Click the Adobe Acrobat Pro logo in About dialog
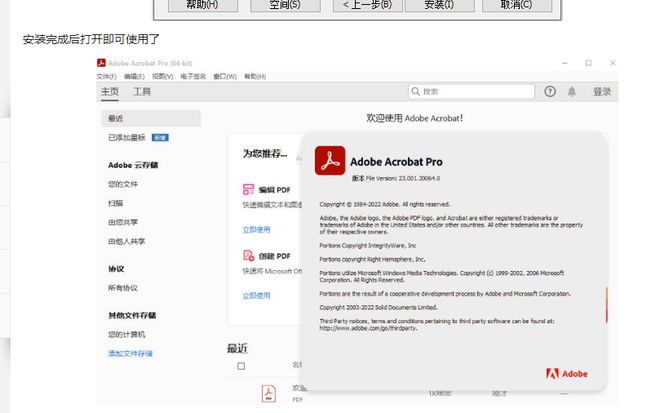The image size is (660, 413). point(330,161)
